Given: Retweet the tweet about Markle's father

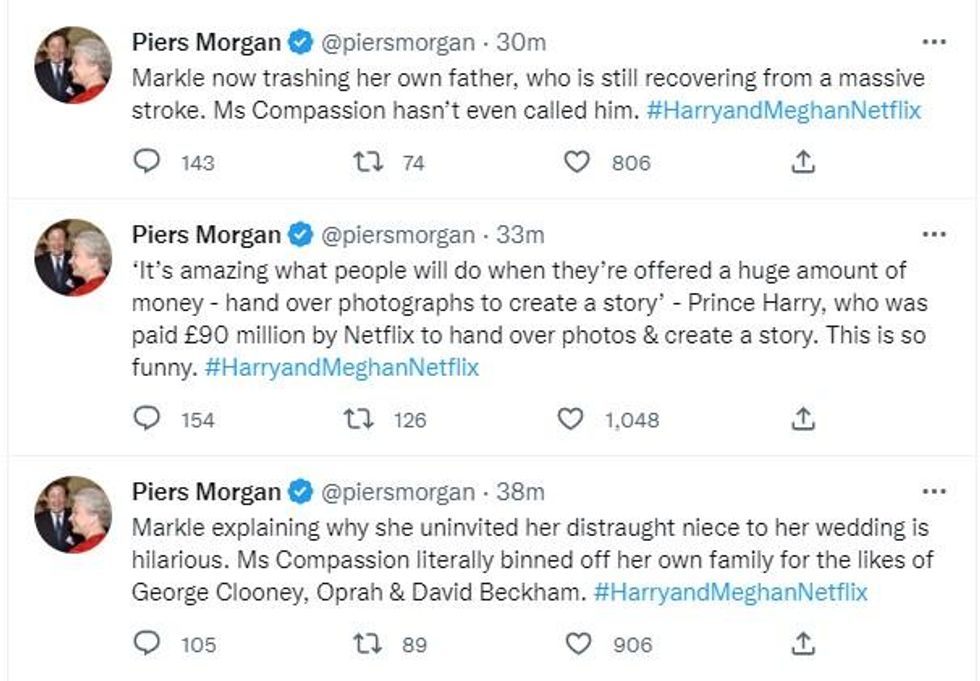Looking at the screenshot, I should click(362, 162).
